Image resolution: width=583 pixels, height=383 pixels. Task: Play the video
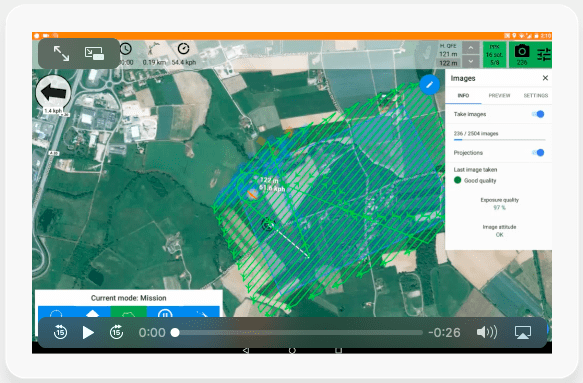tap(88, 332)
